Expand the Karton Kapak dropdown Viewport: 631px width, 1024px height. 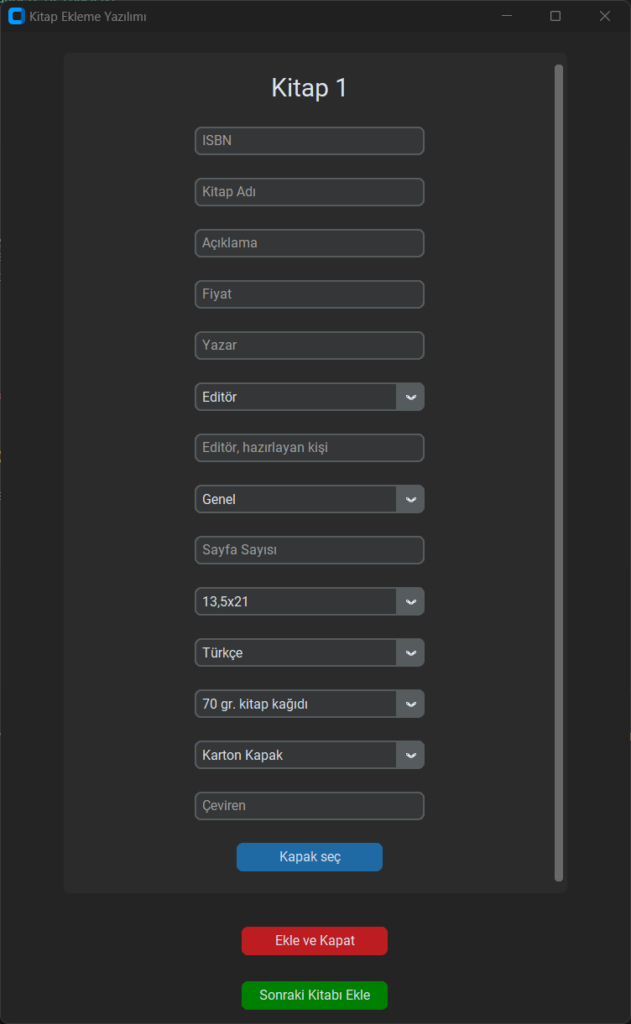coord(410,755)
